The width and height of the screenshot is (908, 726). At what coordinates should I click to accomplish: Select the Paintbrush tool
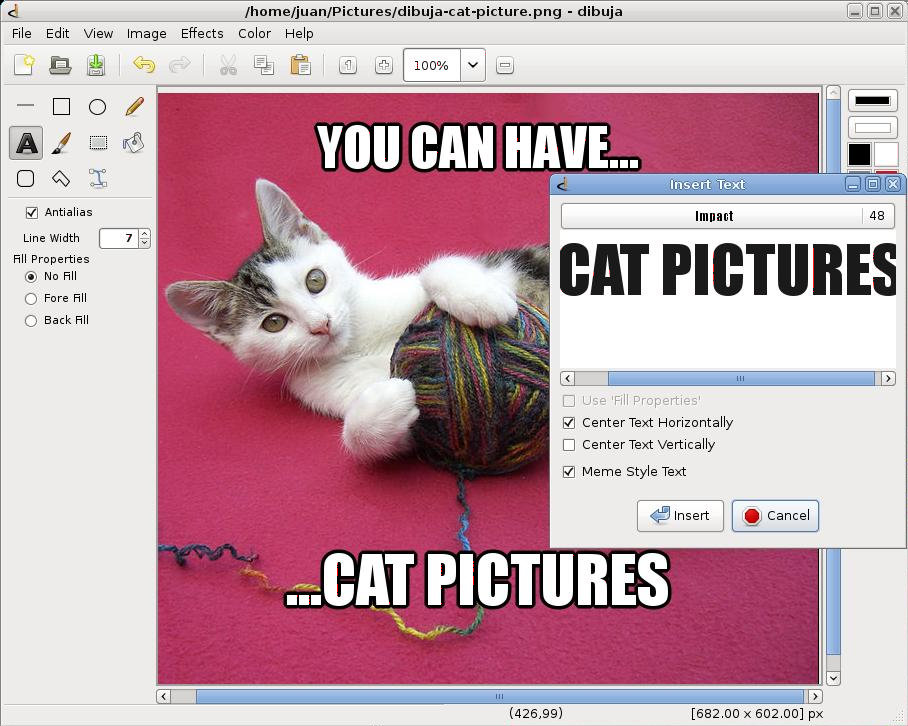tap(61, 142)
